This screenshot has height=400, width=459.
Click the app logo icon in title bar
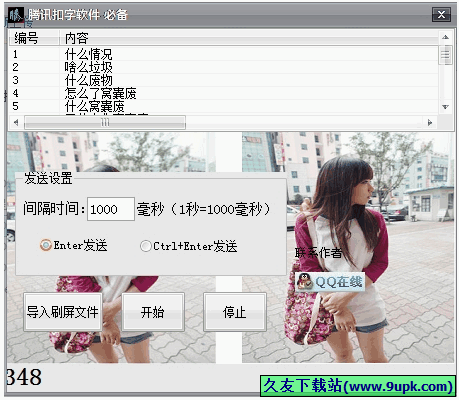coord(16,15)
